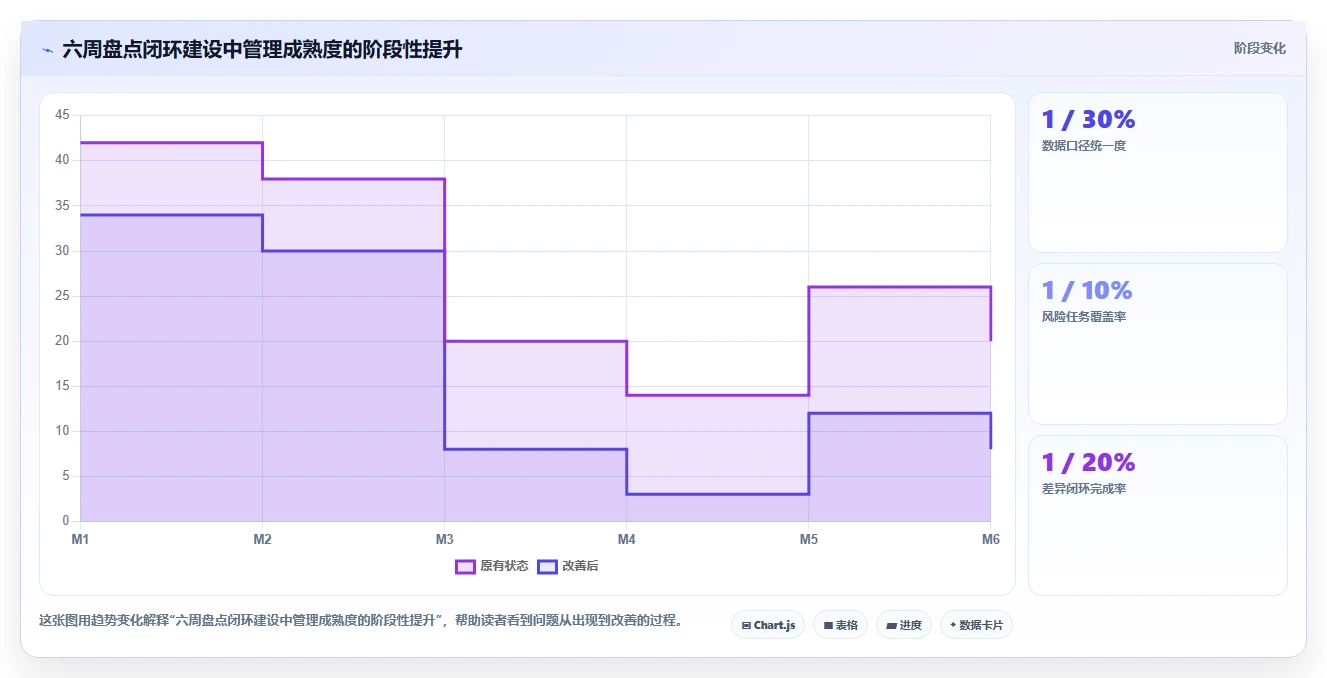Toggle the 原有状态 legend series
The width and height of the screenshot is (1327, 678).
[492, 566]
